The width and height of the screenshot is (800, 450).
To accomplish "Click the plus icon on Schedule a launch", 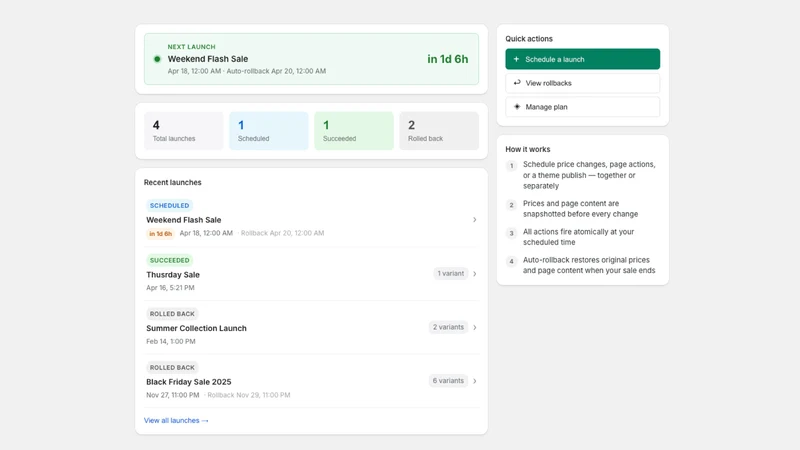I will [516, 59].
